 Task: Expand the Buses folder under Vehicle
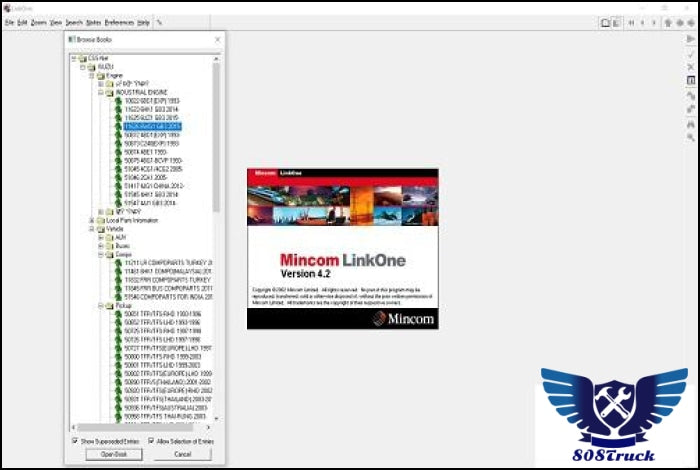click(x=100, y=245)
